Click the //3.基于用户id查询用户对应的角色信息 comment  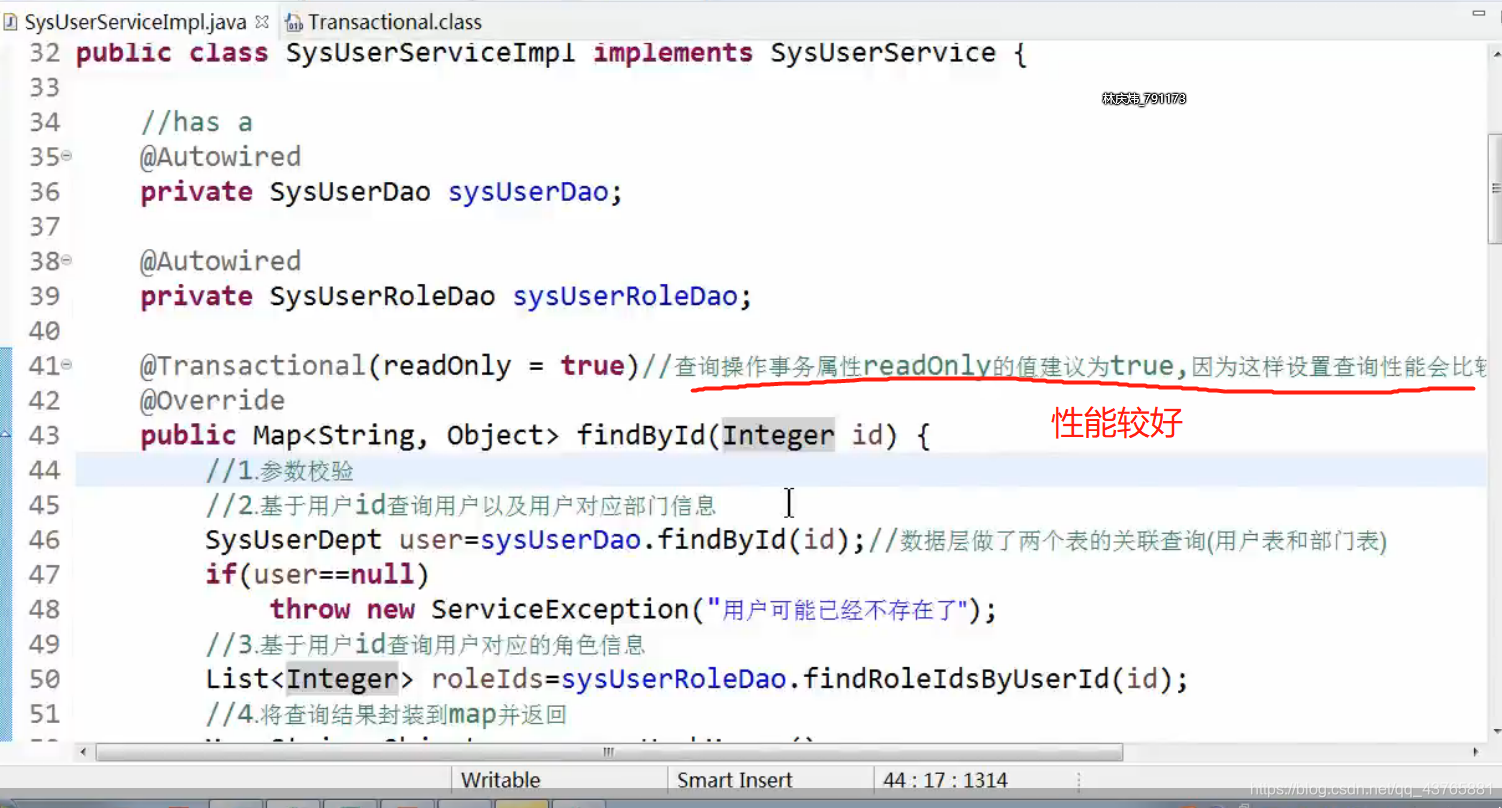tap(426, 644)
